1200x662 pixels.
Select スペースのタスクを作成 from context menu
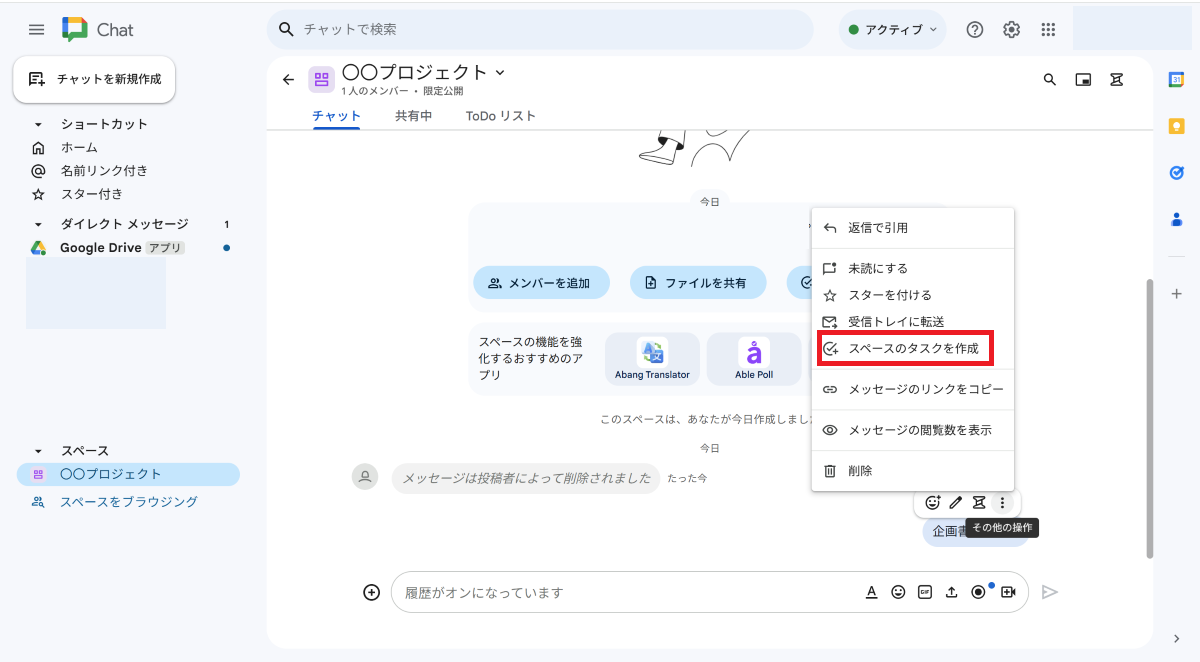(x=905, y=349)
